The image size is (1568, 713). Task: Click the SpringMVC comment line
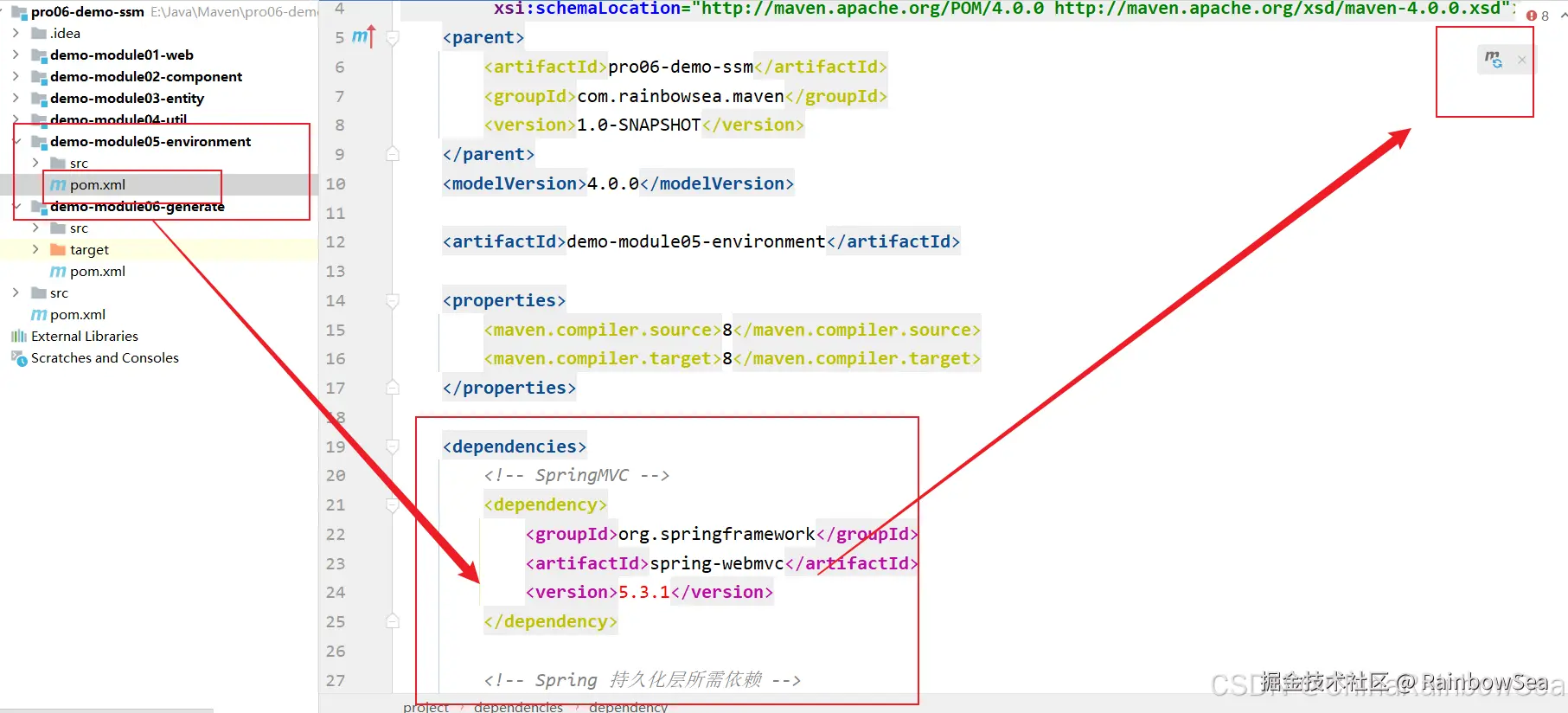(x=577, y=475)
